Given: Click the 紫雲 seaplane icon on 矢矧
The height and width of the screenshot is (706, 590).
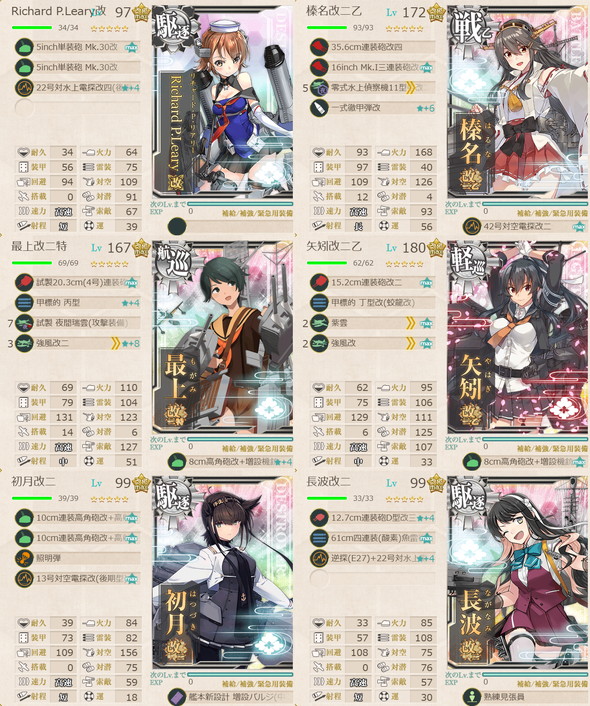Looking at the screenshot, I should (319, 323).
